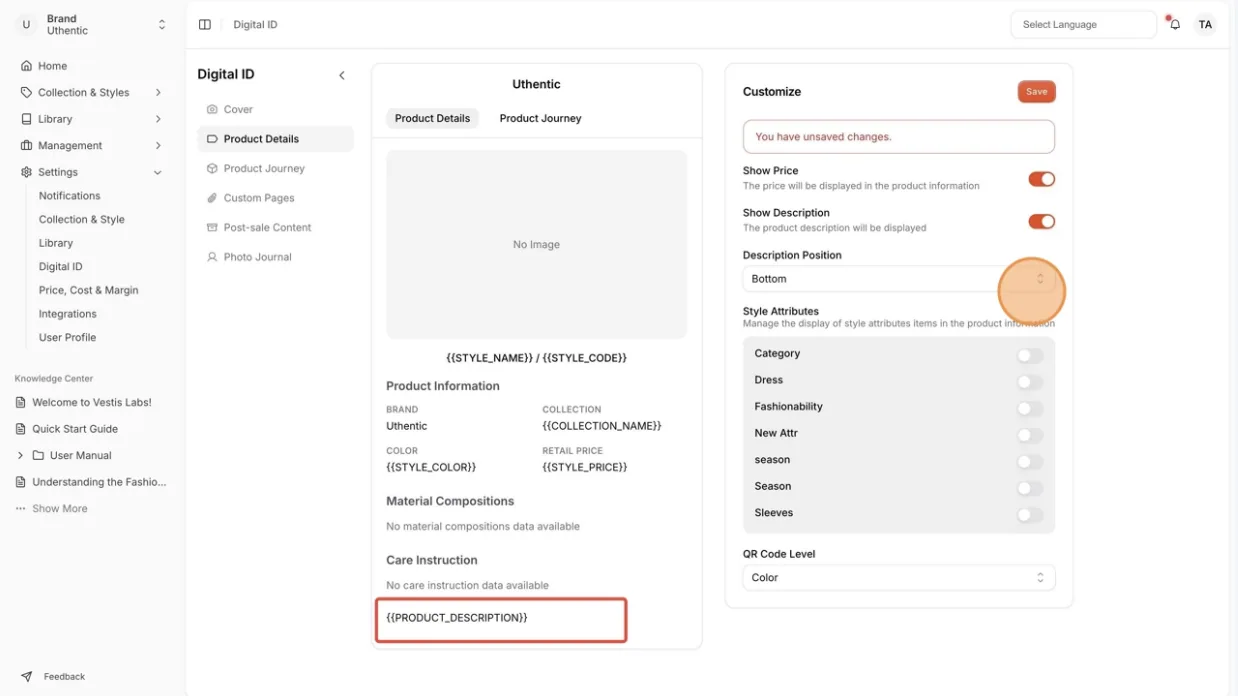Viewport: 1238px width, 696px height.
Task: Click the Post-sale Content icon
Action: [212, 227]
